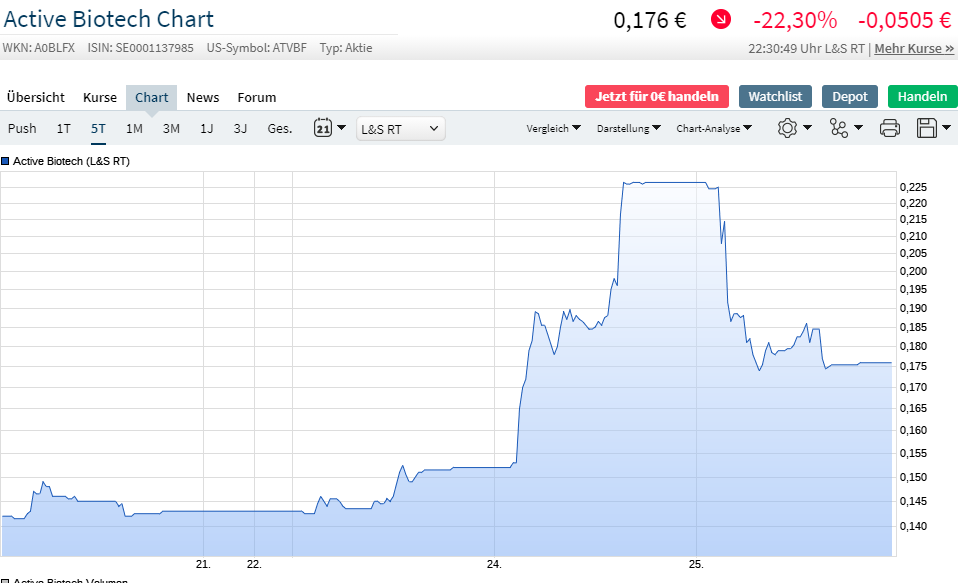967x583 pixels.
Task: Open the chart settings gear icon
Action: pos(789,128)
